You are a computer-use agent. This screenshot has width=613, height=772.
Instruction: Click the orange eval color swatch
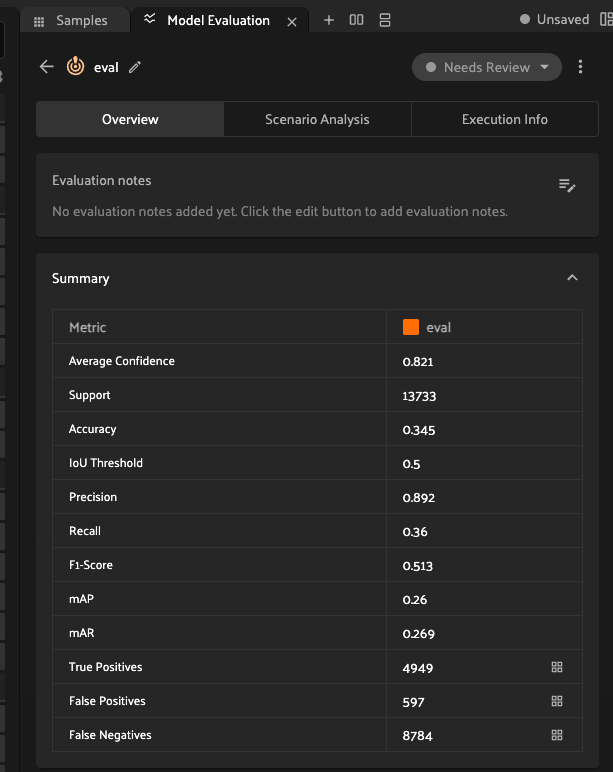pos(411,327)
